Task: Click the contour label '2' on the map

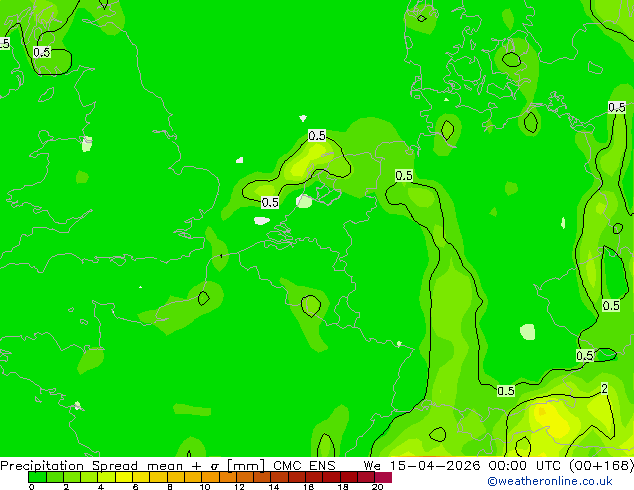Action: [604, 389]
